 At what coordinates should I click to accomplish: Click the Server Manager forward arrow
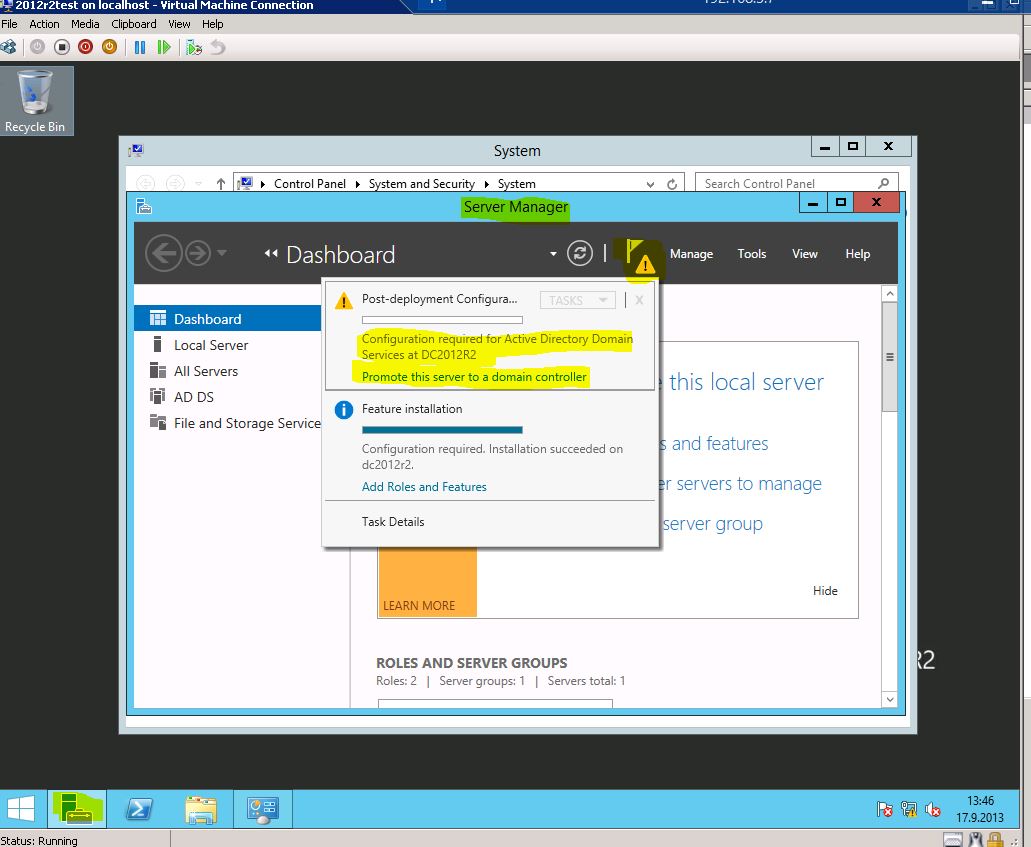(x=197, y=253)
